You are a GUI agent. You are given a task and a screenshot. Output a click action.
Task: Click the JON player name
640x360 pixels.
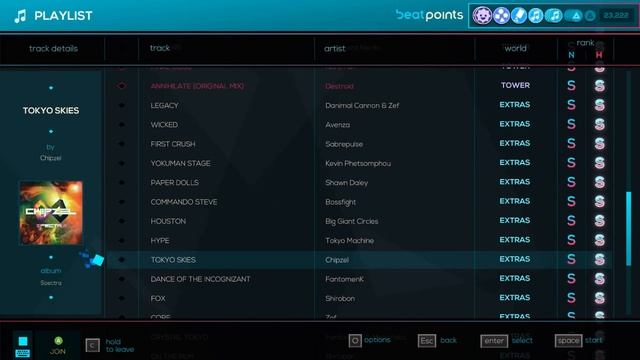58,351
